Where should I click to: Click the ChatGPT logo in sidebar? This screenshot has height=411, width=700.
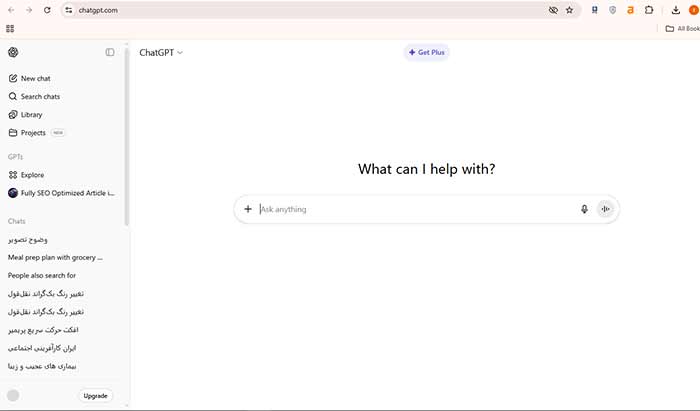13,52
